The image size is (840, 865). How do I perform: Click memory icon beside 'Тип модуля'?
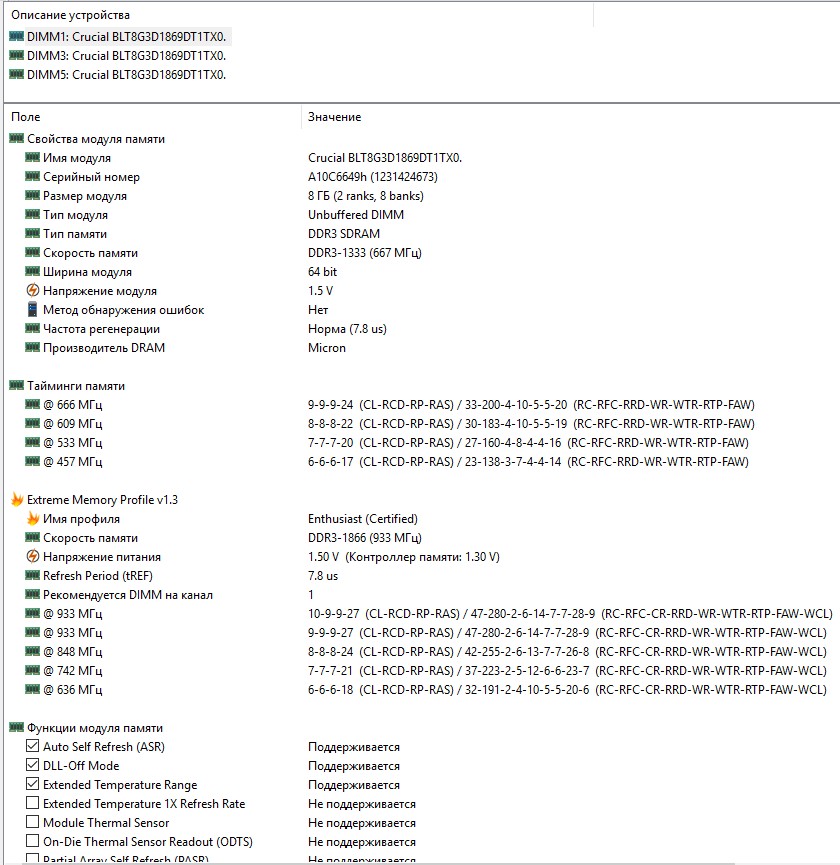coord(33,214)
